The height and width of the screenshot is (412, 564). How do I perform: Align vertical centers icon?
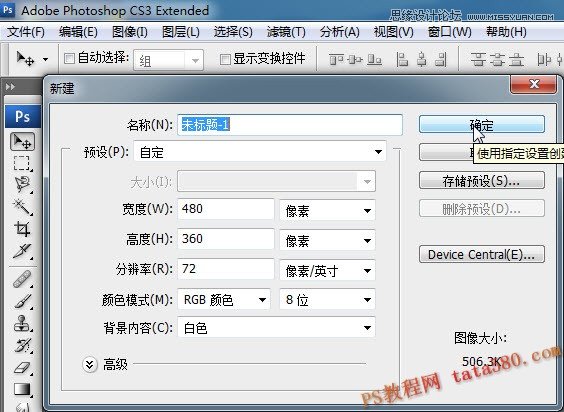[355, 59]
